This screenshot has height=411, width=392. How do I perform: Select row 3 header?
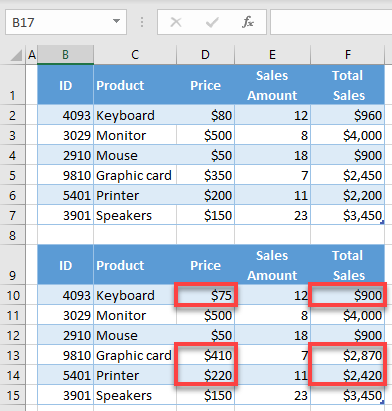[x=13, y=135]
